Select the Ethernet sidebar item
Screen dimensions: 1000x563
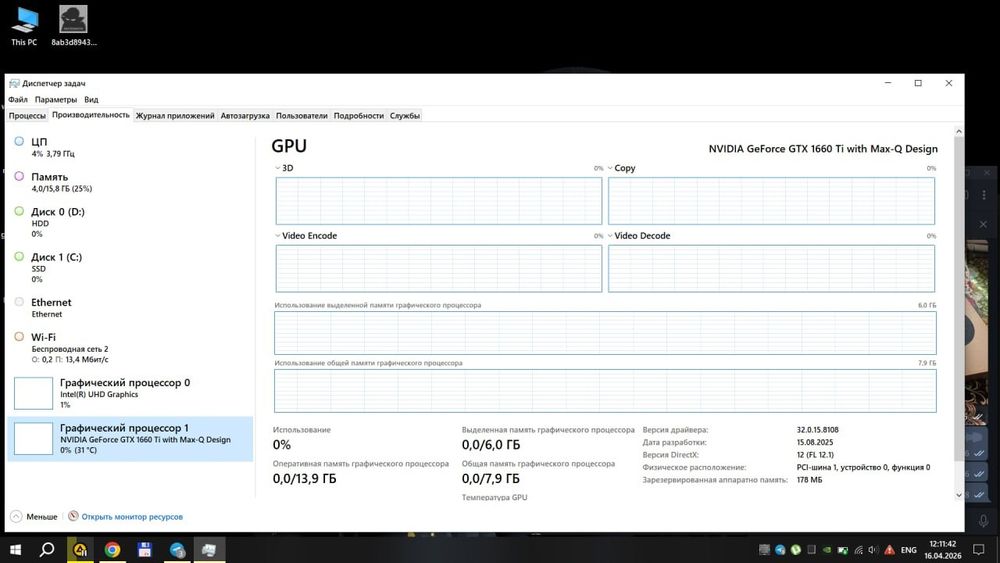click(130, 307)
